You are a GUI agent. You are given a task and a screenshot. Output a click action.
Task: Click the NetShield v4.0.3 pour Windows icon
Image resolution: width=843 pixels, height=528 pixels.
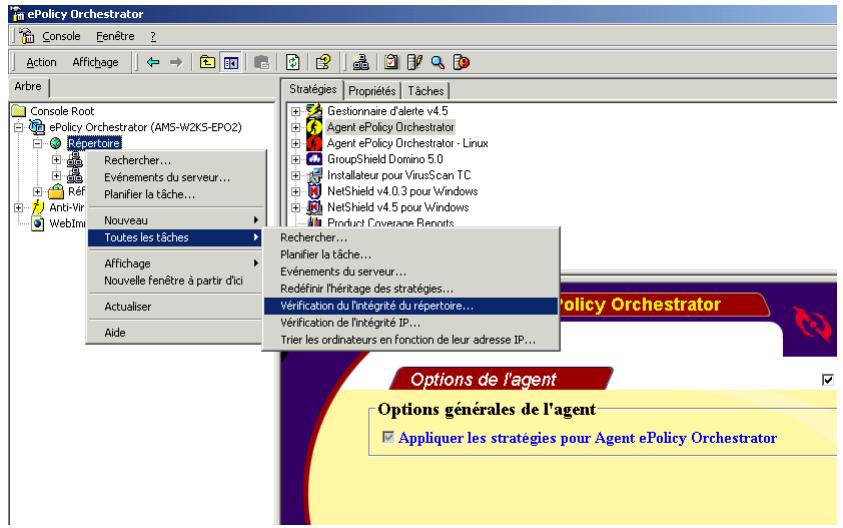pyautogui.click(x=314, y=191)
